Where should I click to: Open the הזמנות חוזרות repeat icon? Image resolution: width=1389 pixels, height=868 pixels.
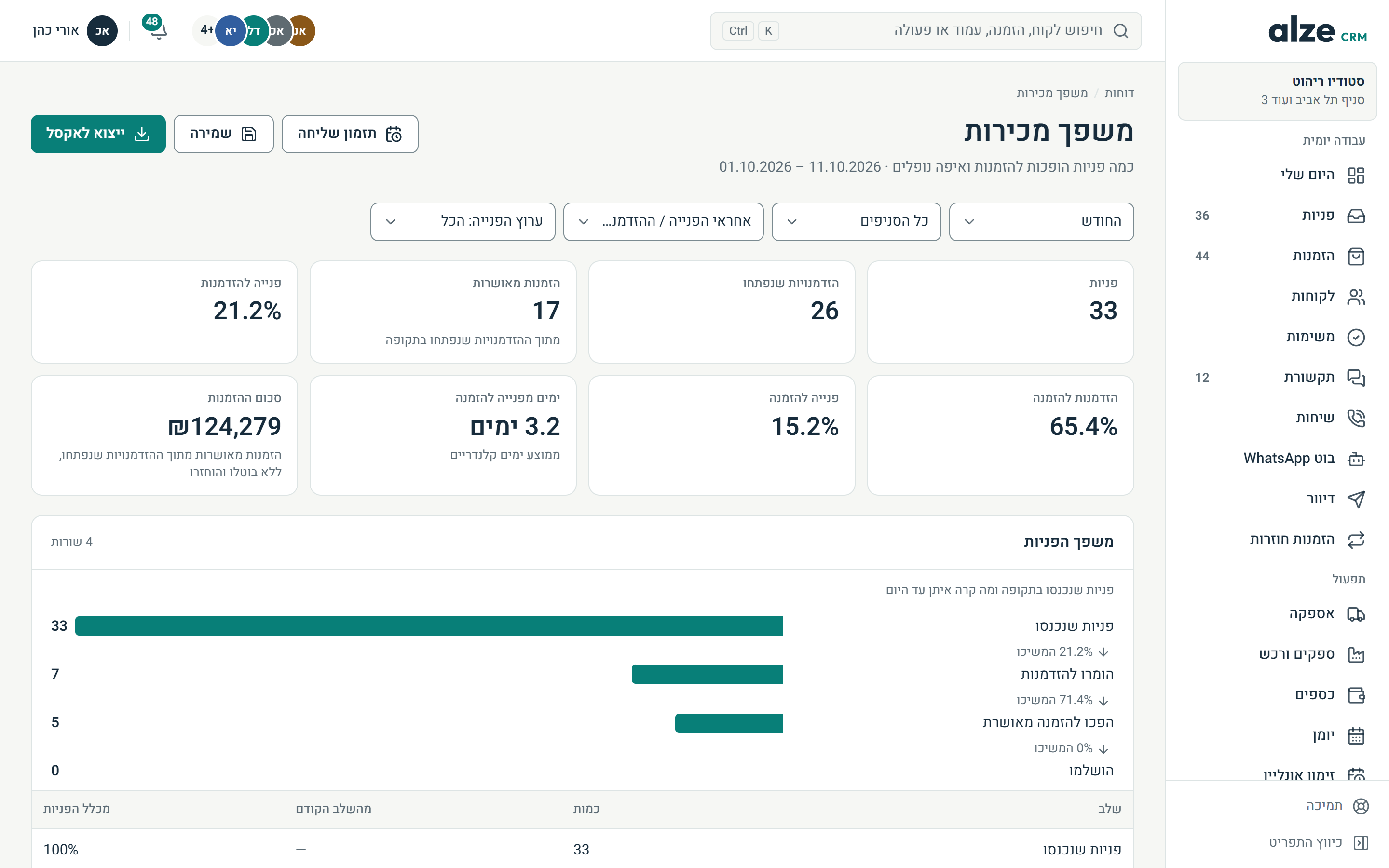click(x=1356, y=540)
